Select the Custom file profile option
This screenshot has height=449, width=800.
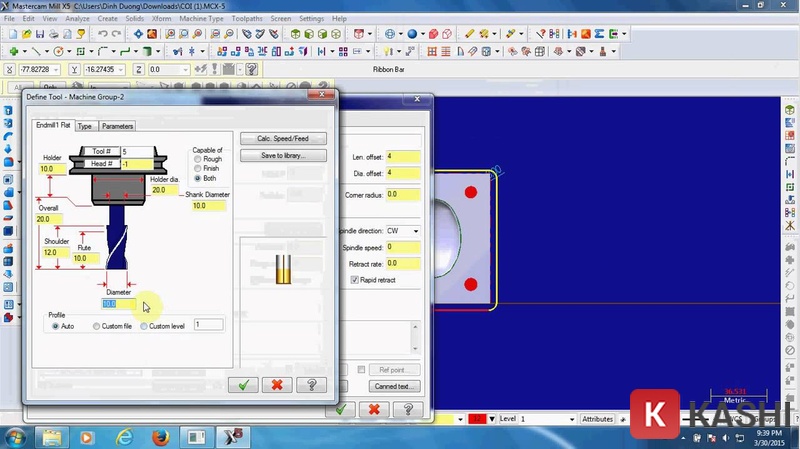tap(96, 326)
